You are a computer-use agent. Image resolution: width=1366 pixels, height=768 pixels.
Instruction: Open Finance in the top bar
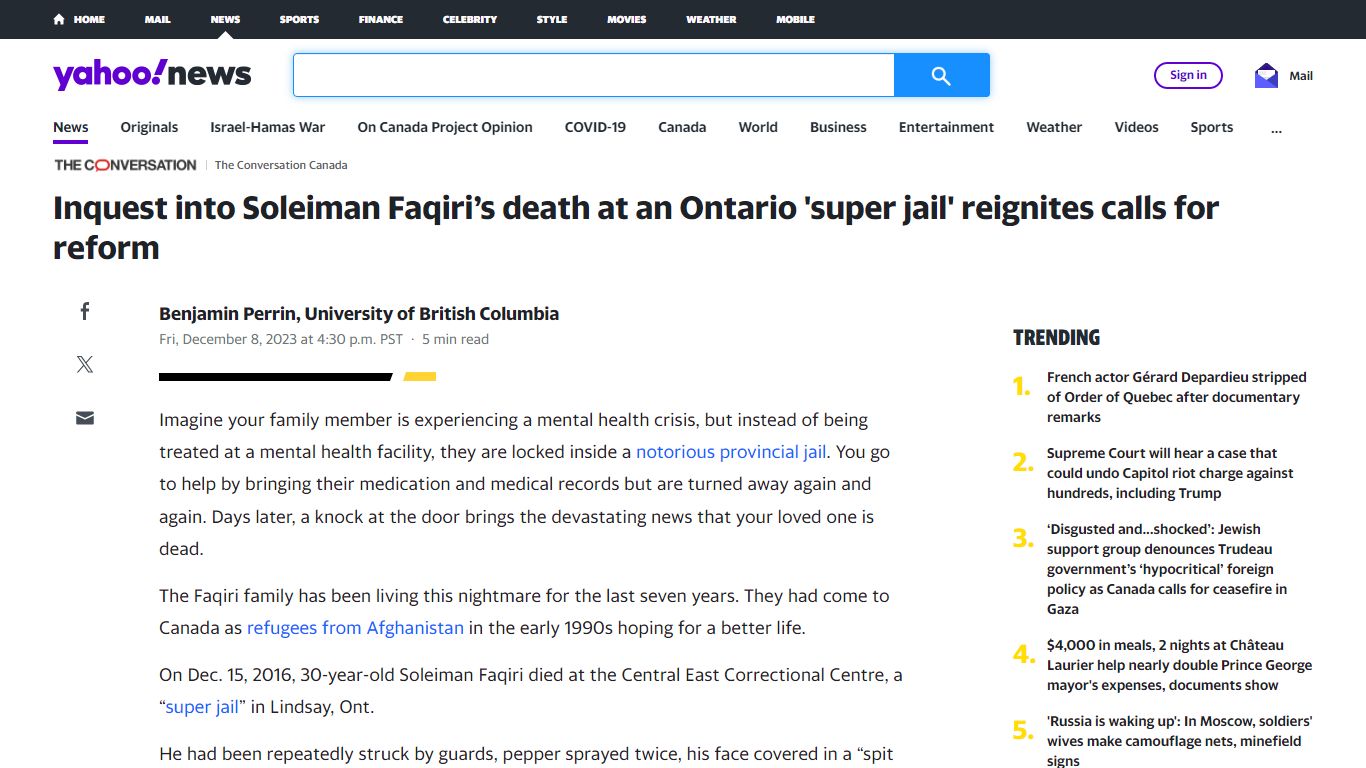381,19
